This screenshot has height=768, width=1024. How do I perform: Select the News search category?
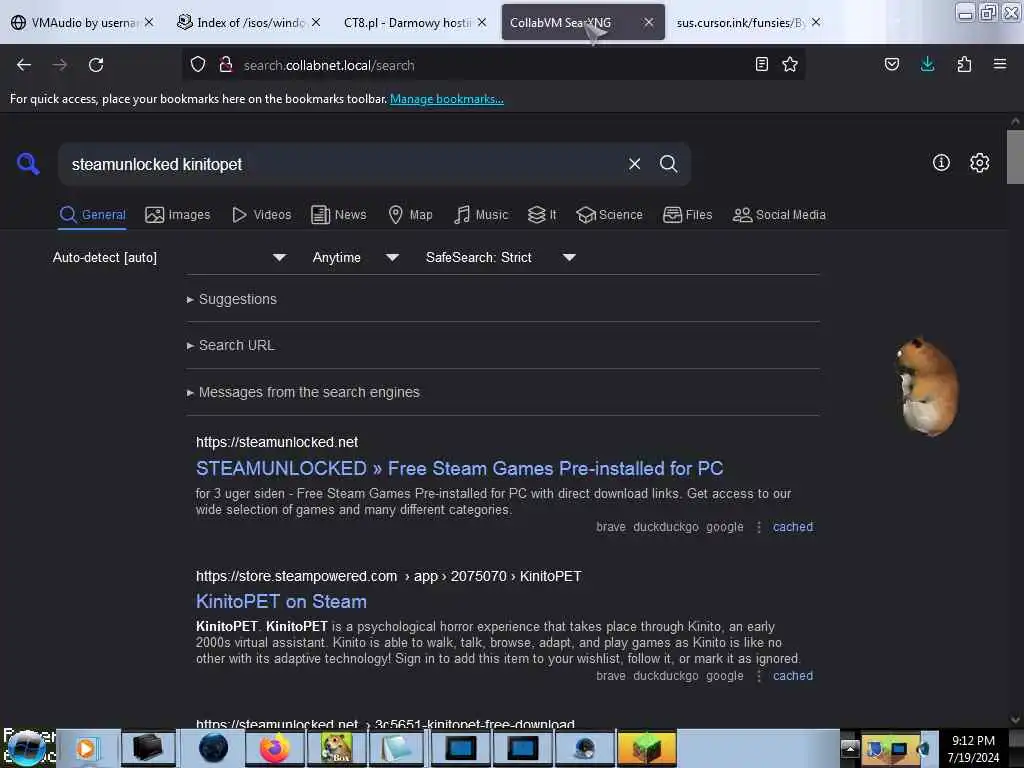(x=339, y=215)
